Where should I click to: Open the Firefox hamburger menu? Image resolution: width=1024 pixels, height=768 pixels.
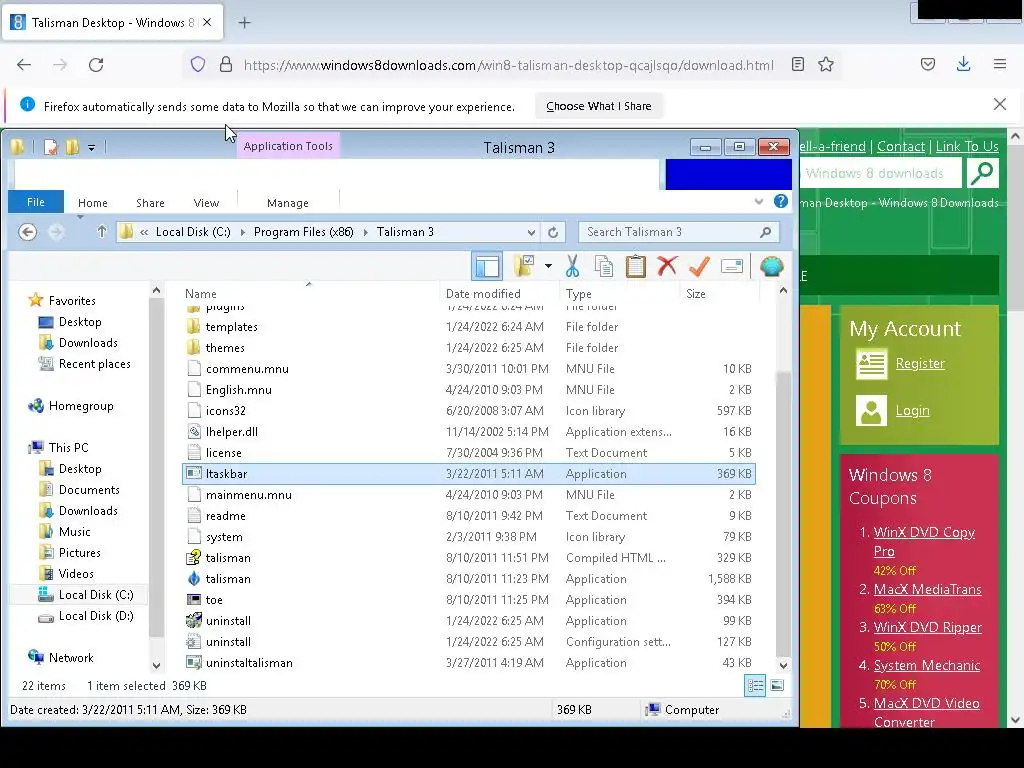[x=1000, y=64]
